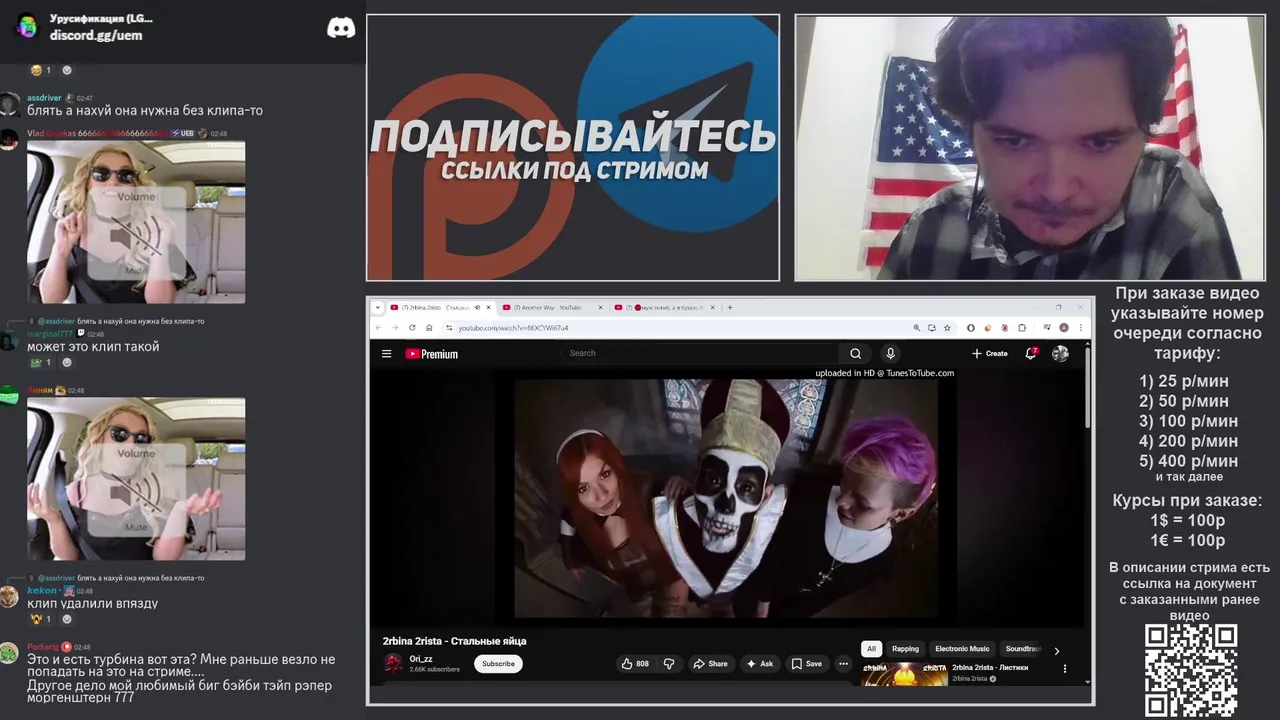Click assdriver username in chat
This screenshot has width=1280, height=720.
pos(44,98)
